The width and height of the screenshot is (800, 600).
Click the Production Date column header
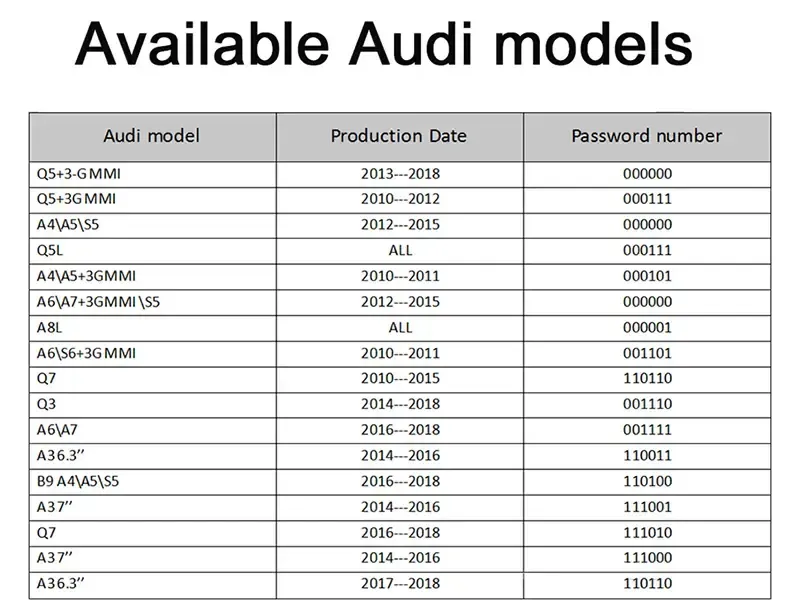point(399,137)
